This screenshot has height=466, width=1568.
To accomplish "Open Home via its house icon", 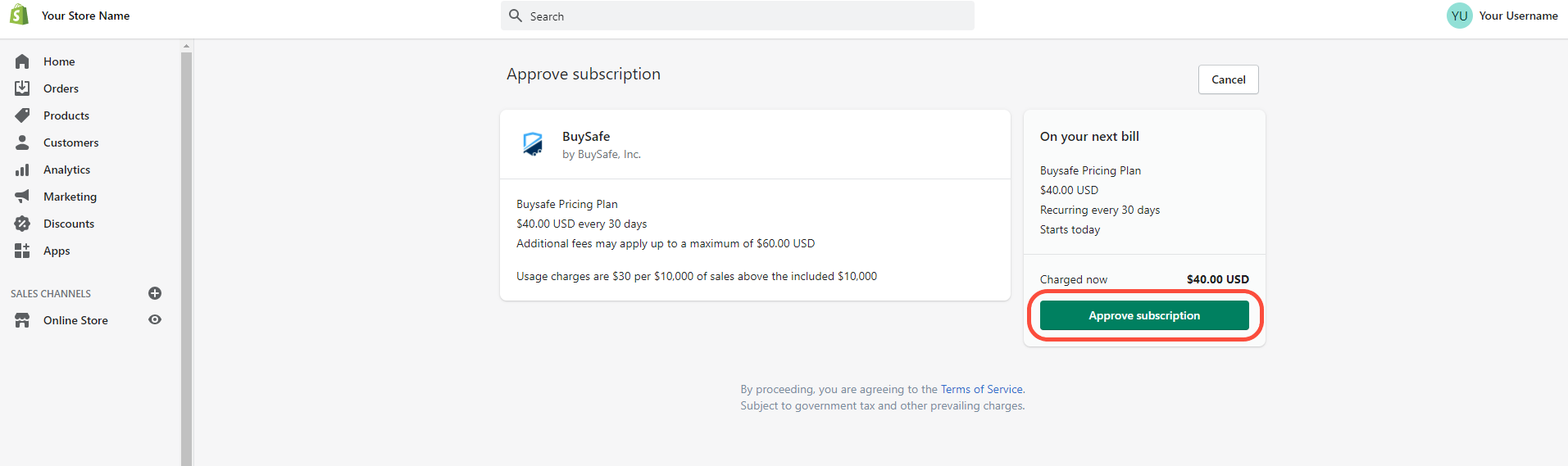I will pos(22,61).
